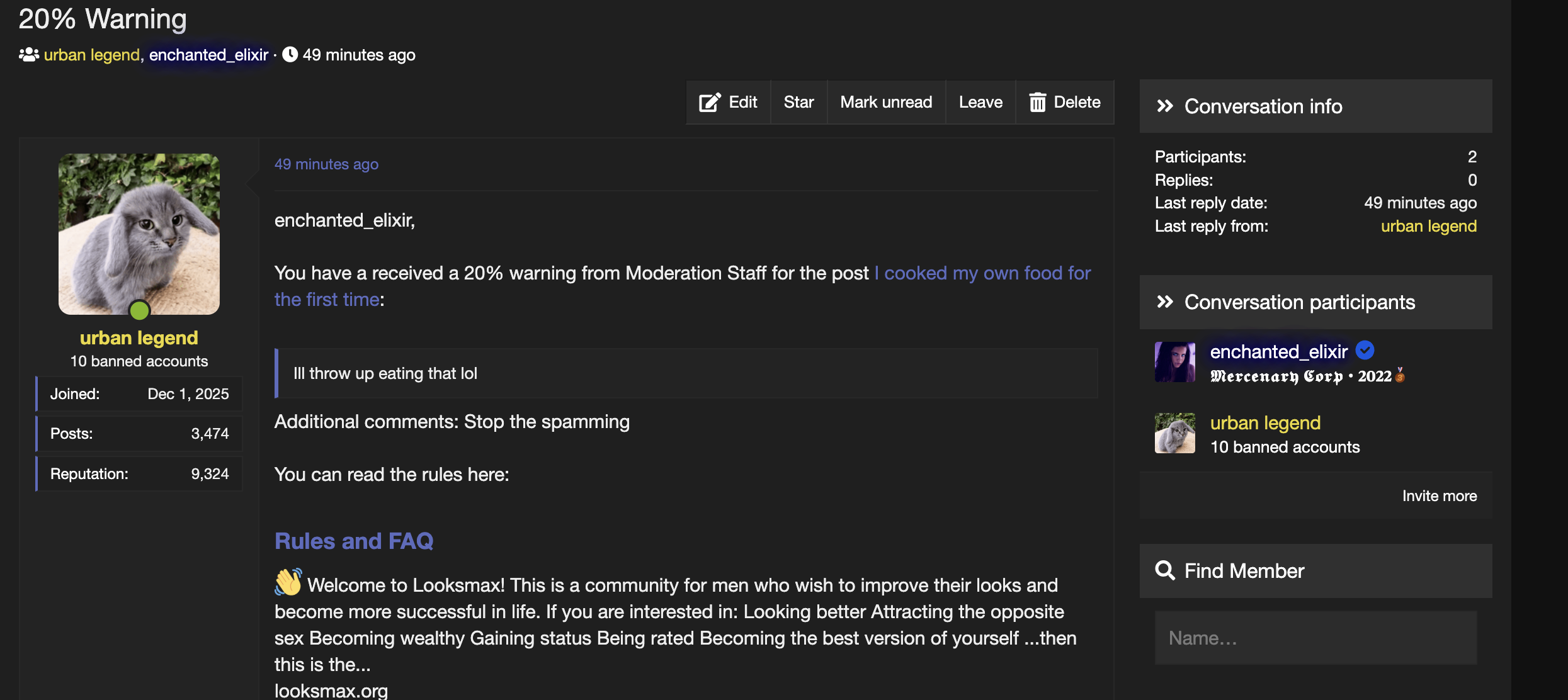Click the clock icon beside timestamp
Viewport: 1568px width, 700px height.
coord(290,55)
